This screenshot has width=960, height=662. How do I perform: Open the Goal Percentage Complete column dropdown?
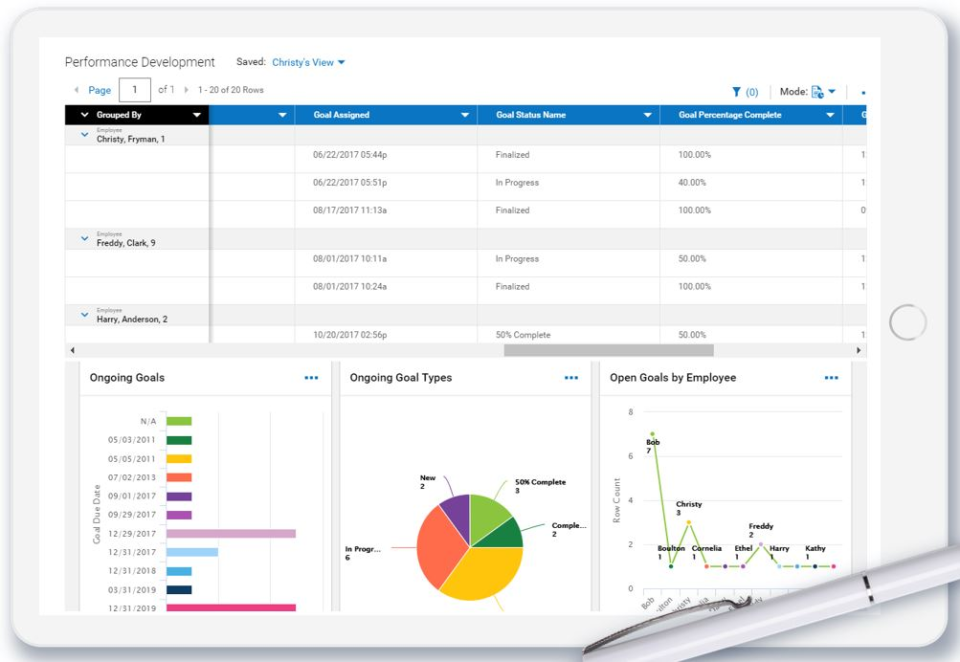[829, 114]
